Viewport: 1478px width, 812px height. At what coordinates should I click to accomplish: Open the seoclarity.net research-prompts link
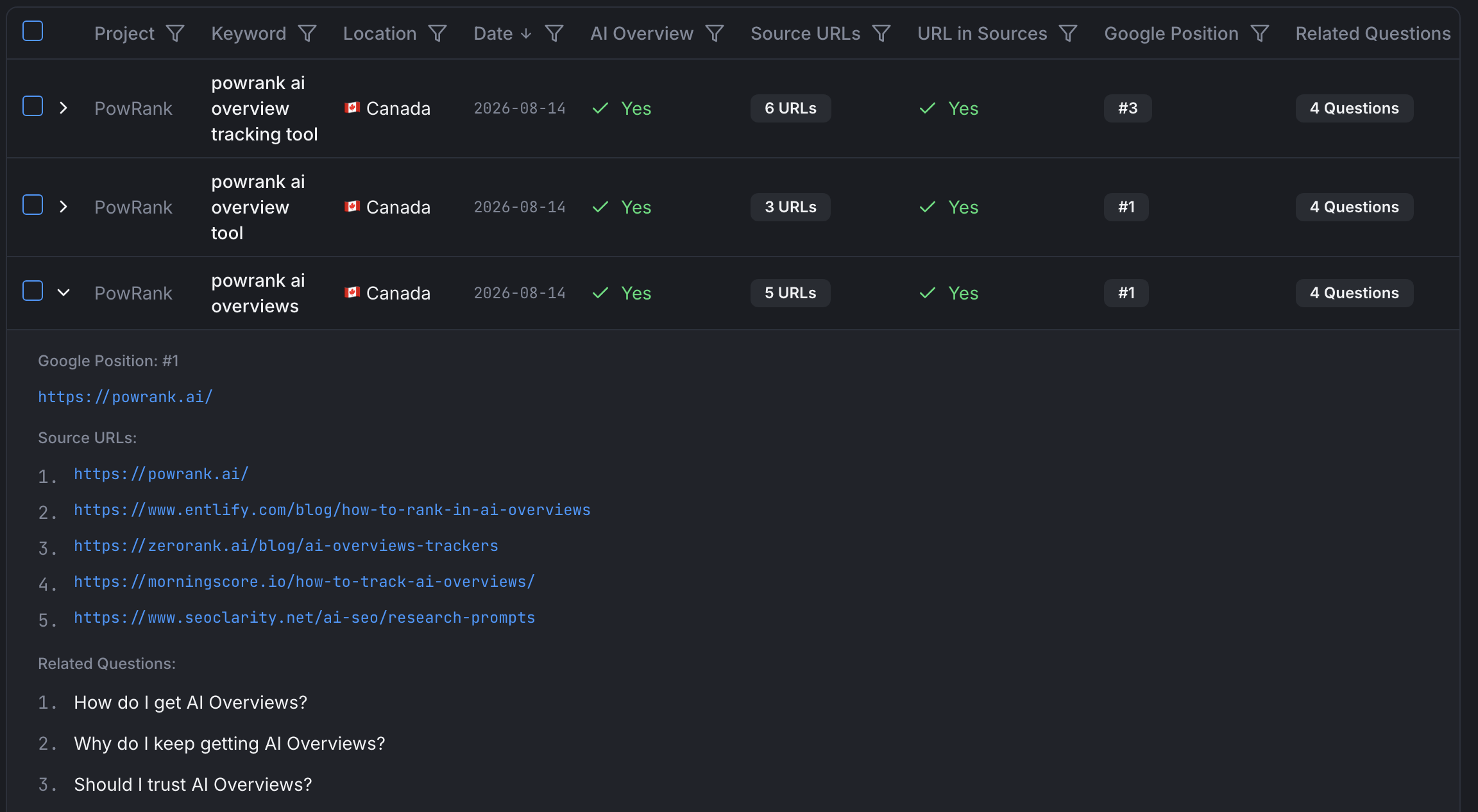(304, 618)
